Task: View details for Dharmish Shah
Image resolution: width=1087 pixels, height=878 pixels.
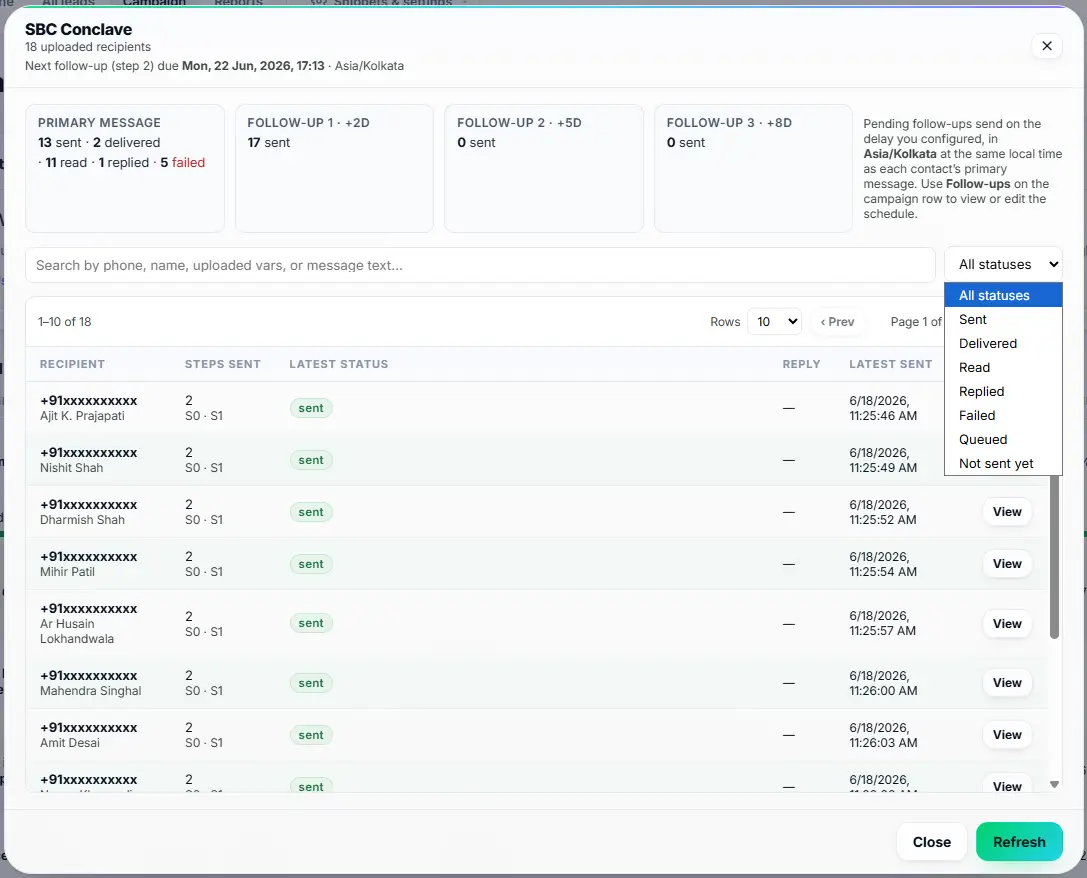Action: coord(1007,511)
